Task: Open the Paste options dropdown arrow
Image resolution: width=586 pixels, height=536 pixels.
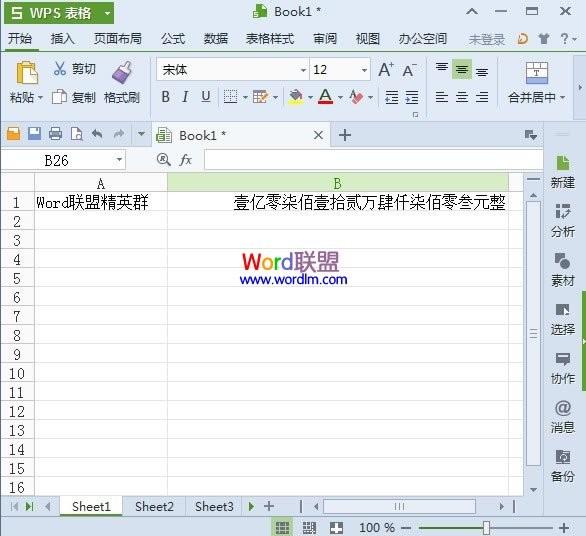Action: (40, 98)
